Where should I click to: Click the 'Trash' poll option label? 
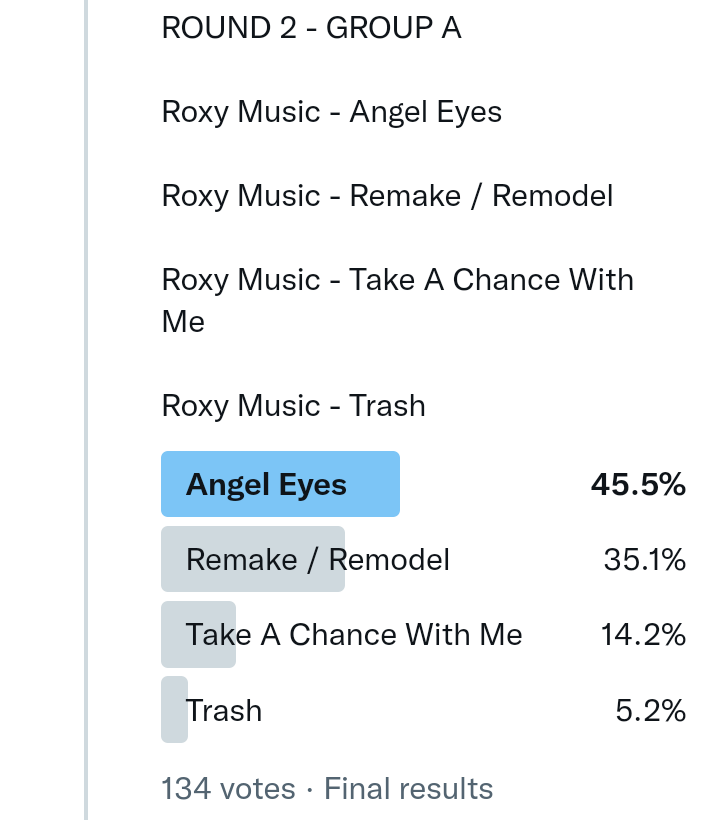pyautogui.click(x=225, y=711)
